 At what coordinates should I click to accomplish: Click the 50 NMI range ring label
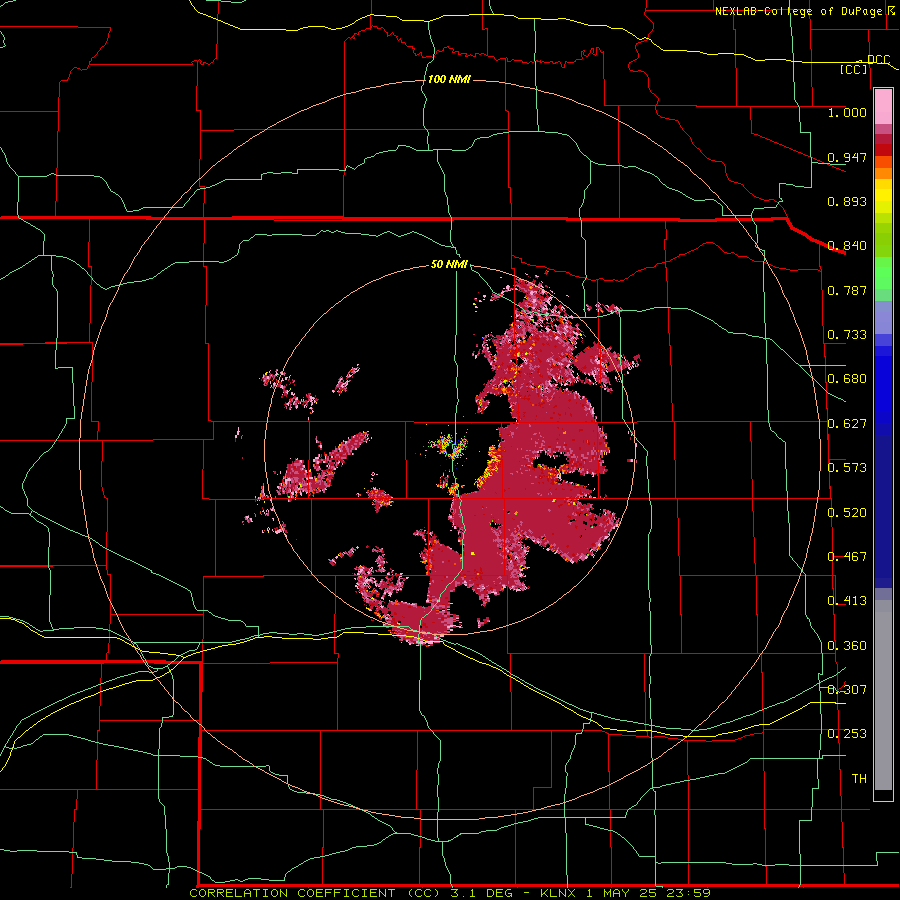(x=449, y=264)
